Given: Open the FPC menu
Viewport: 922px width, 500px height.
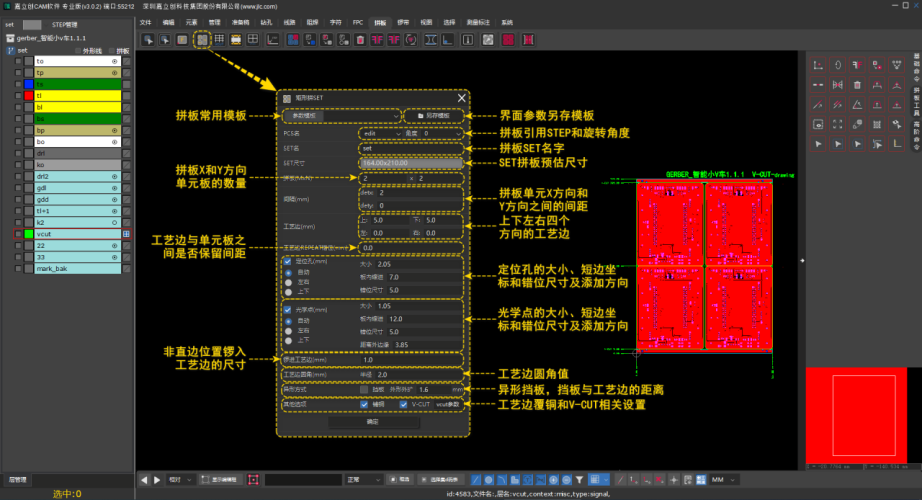Looking at the screenshot, I should (x=358, y=22).
